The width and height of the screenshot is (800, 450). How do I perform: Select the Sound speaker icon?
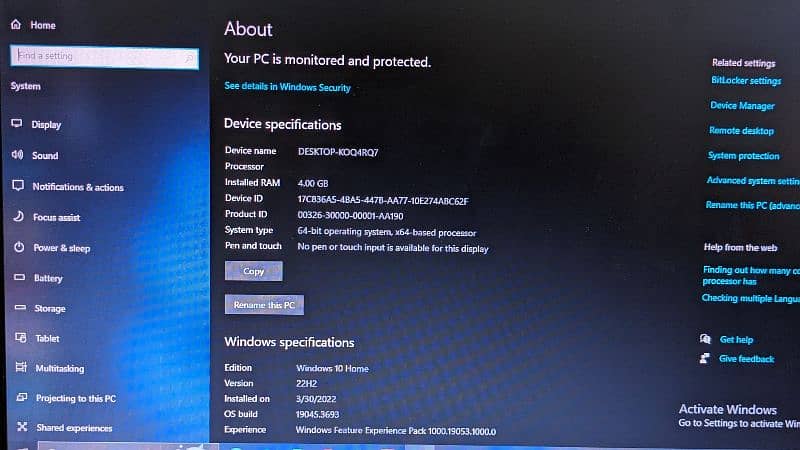(17, 155)
